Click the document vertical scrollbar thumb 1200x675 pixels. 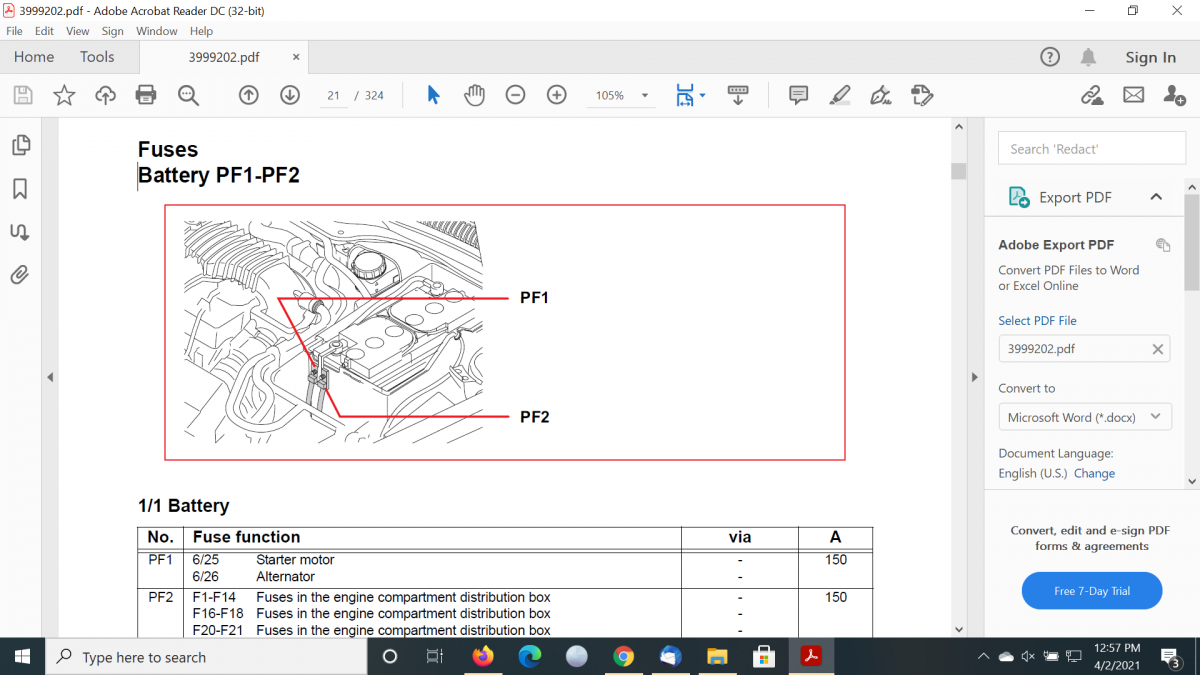[958, 171]
